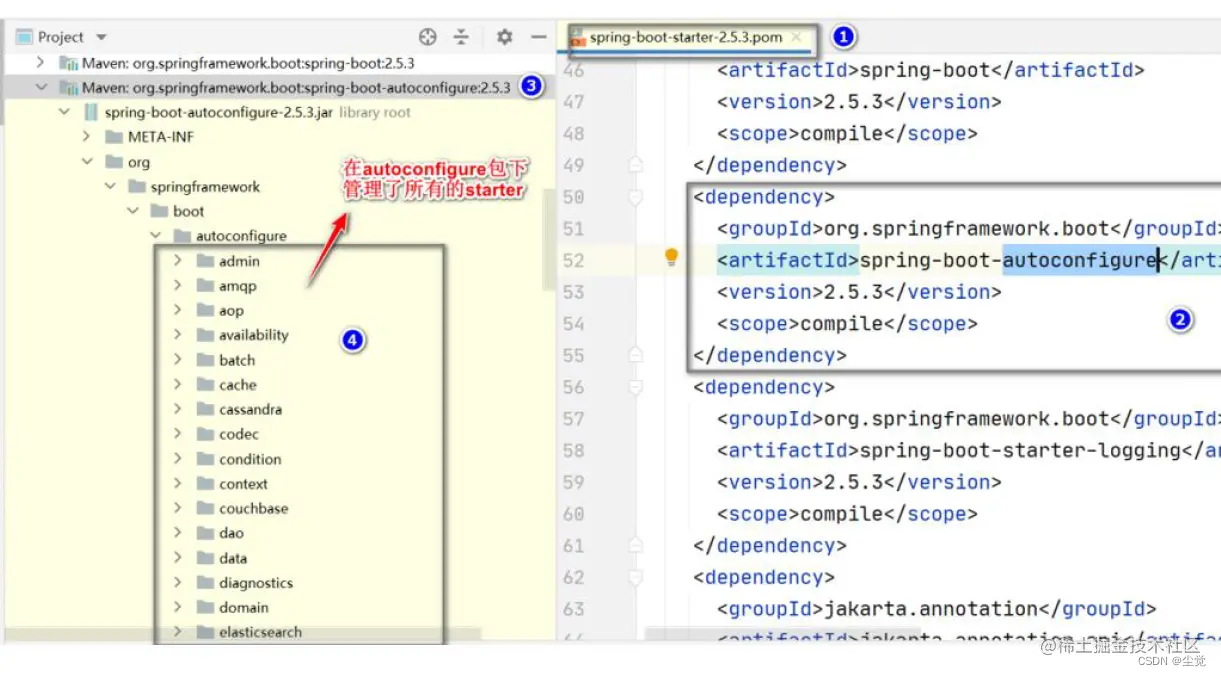Viewport: 1221px width, 676px height.
Task: Click the yellow intention bulb on line 52
Action: tap(672, 259)
